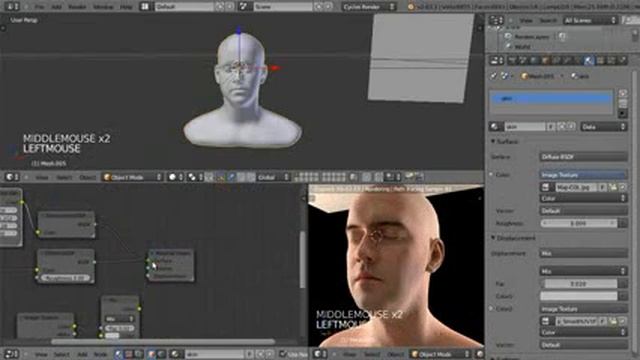
Task: Open the Render menu
Action: [77, 7]
